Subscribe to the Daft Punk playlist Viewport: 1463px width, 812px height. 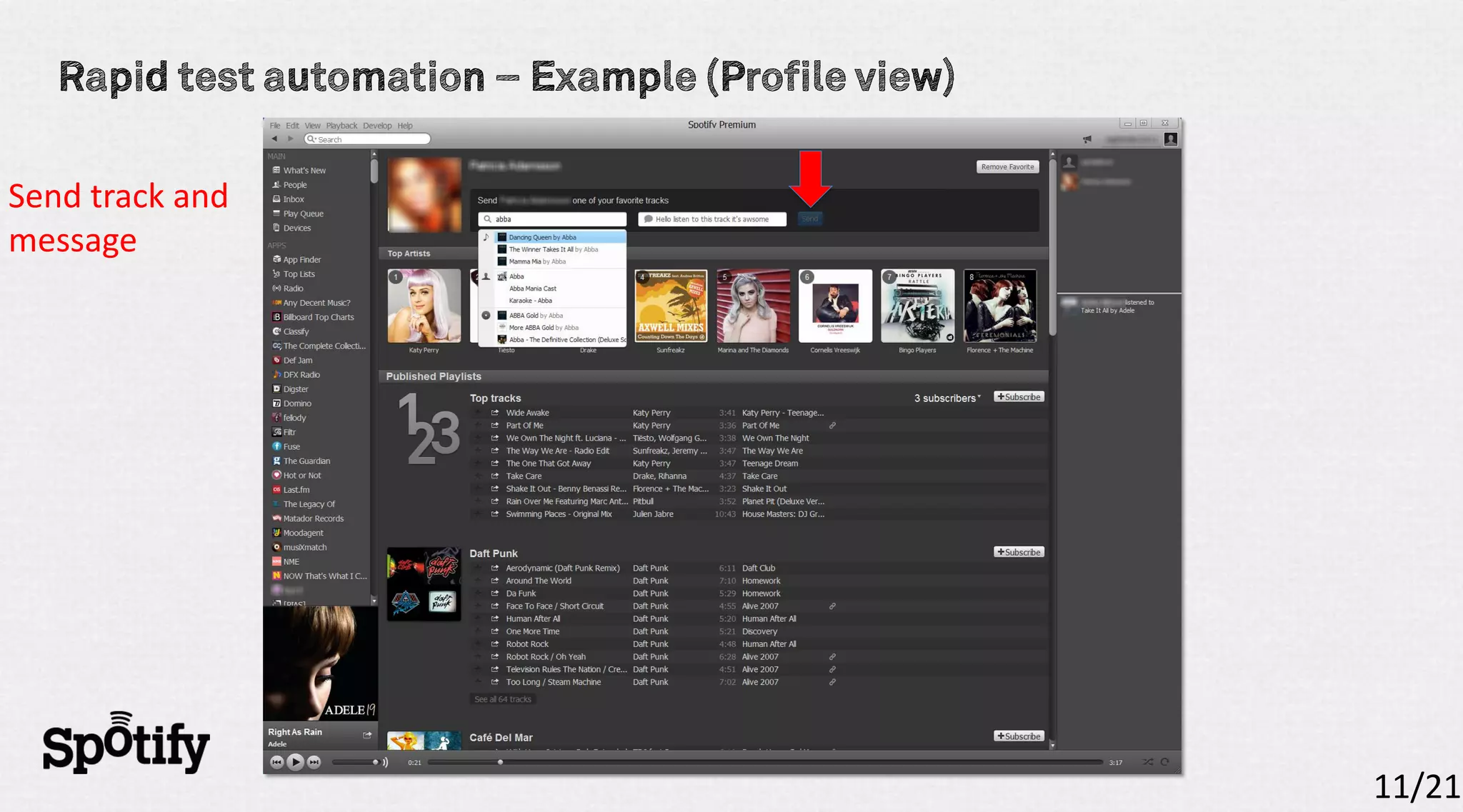point(1019,552)
